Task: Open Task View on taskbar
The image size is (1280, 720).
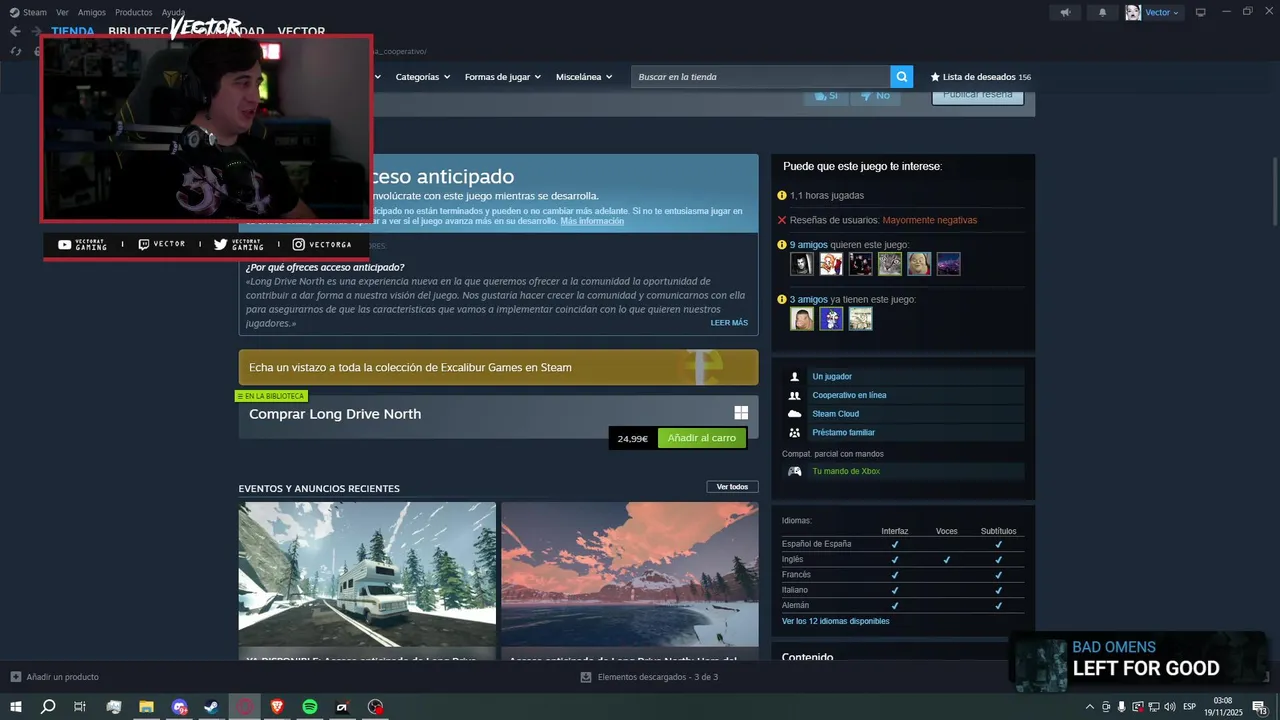Action: point(80,707)
